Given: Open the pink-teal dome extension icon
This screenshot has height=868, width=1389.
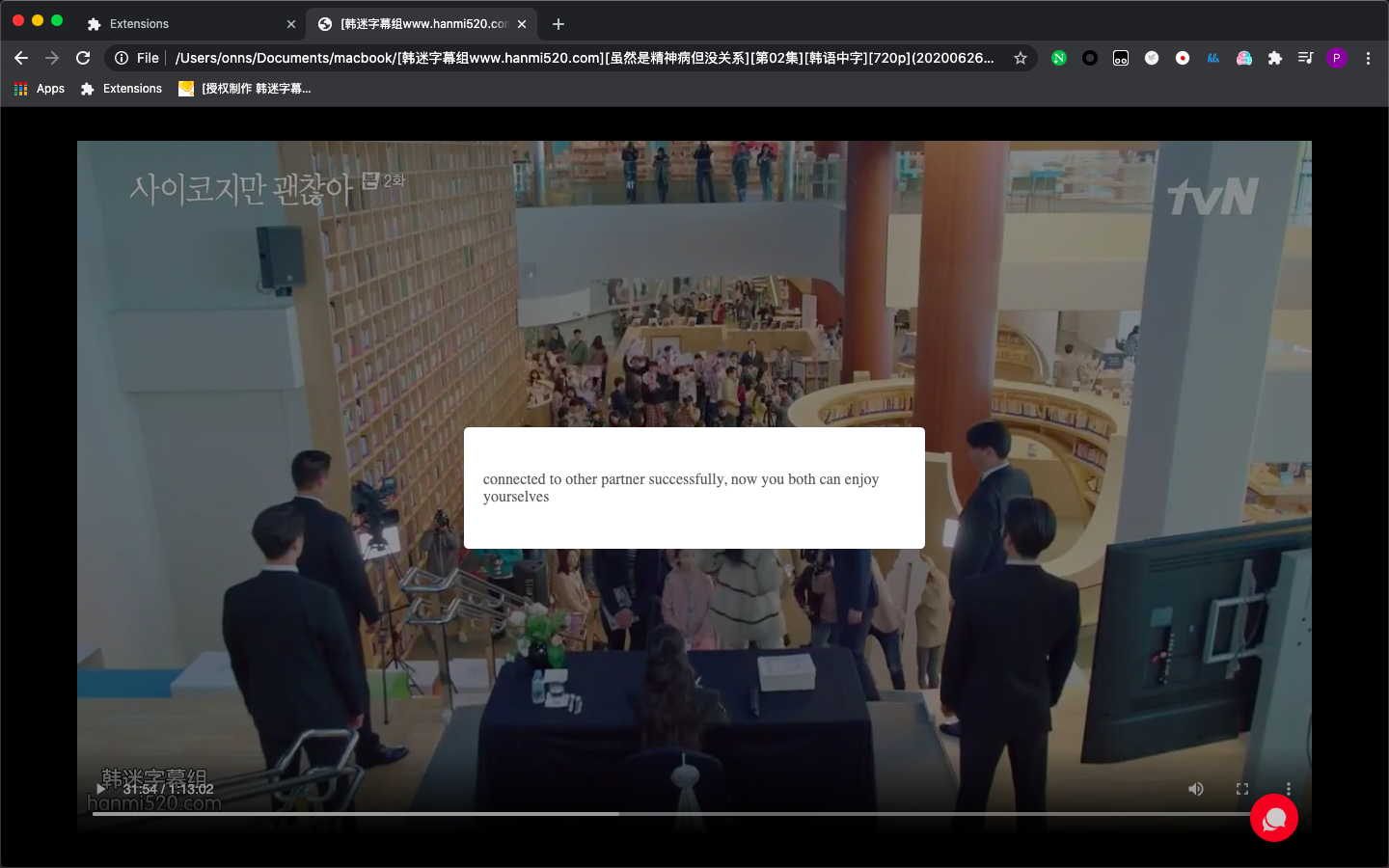Looking at the screenshot, I should pos(1244,58).
